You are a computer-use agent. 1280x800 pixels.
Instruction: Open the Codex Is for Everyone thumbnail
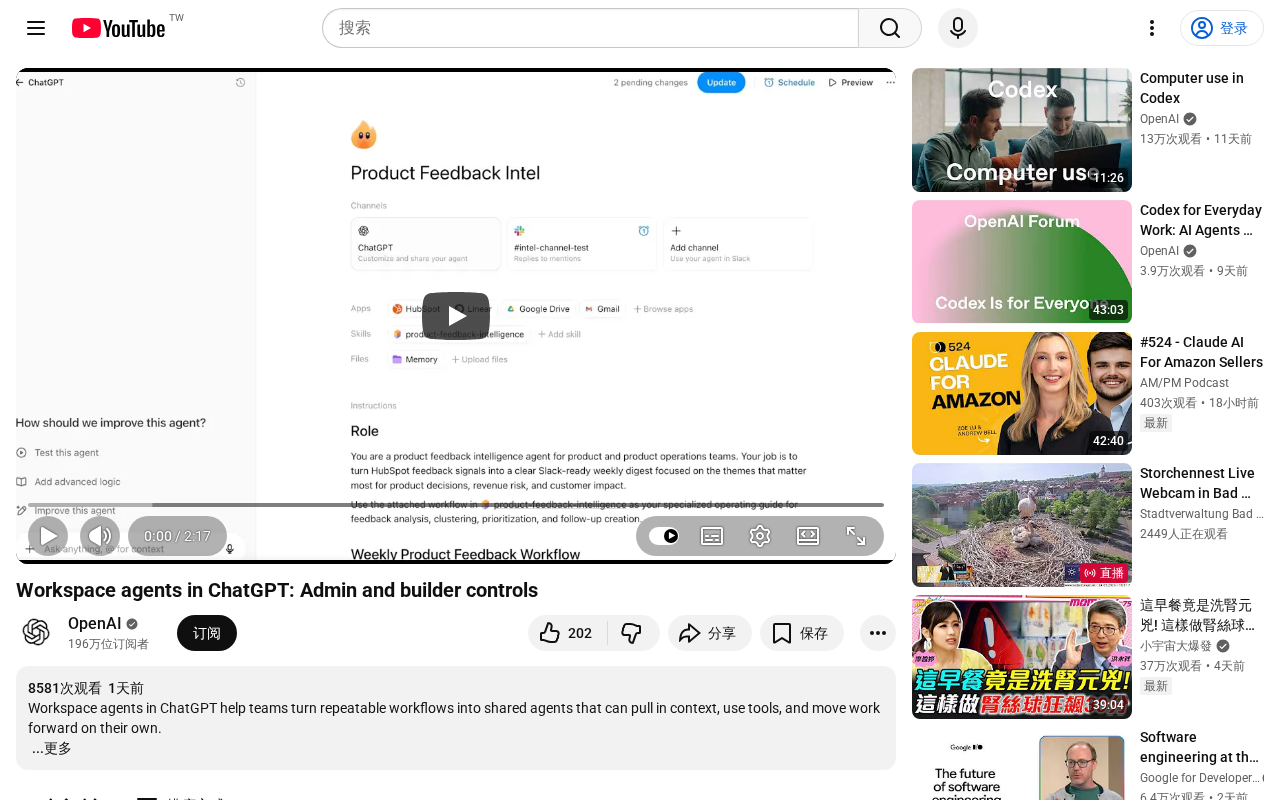click(1022, 262)
